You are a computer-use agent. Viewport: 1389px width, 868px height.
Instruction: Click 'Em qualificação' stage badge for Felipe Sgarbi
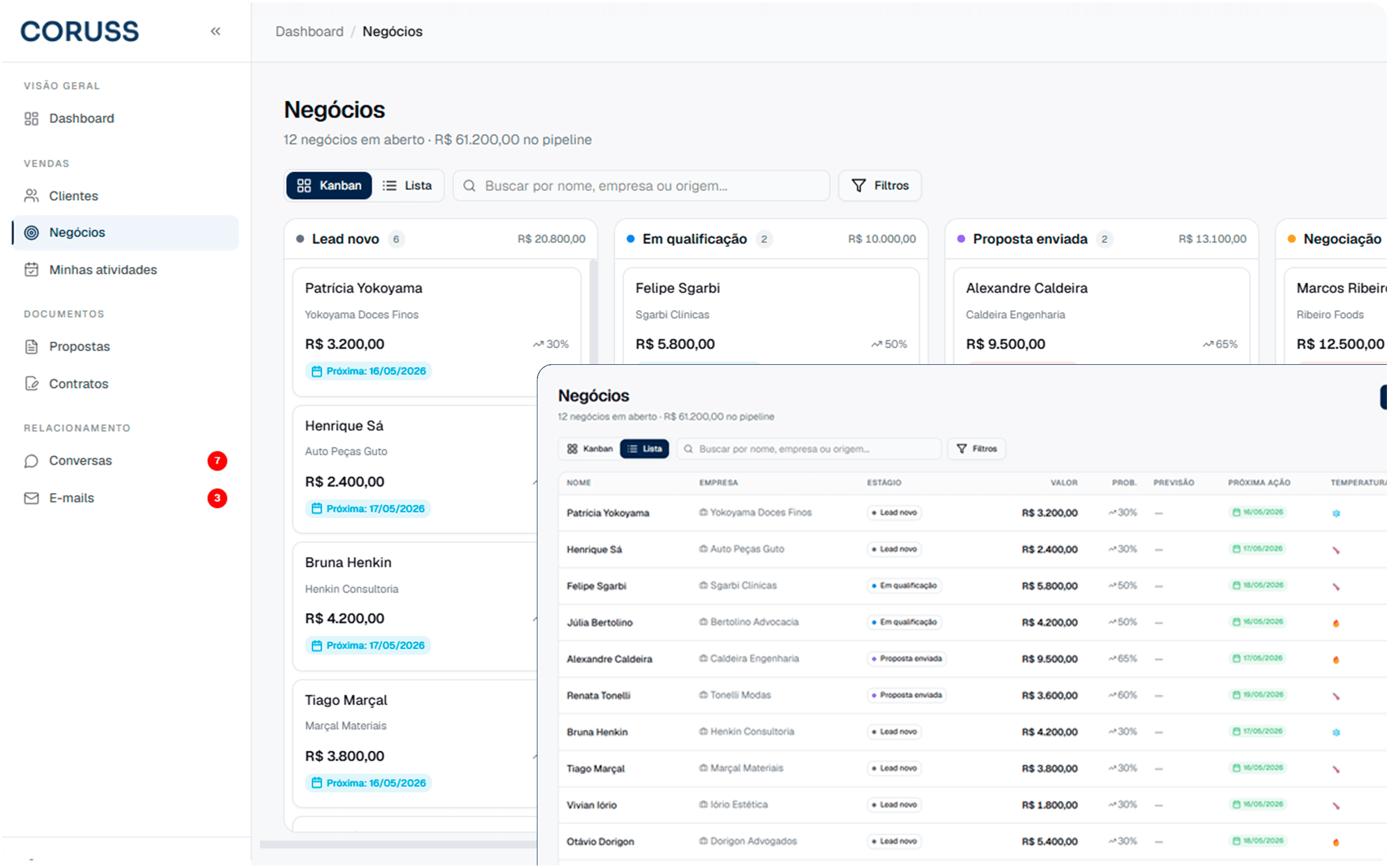(x=904, y=585)
